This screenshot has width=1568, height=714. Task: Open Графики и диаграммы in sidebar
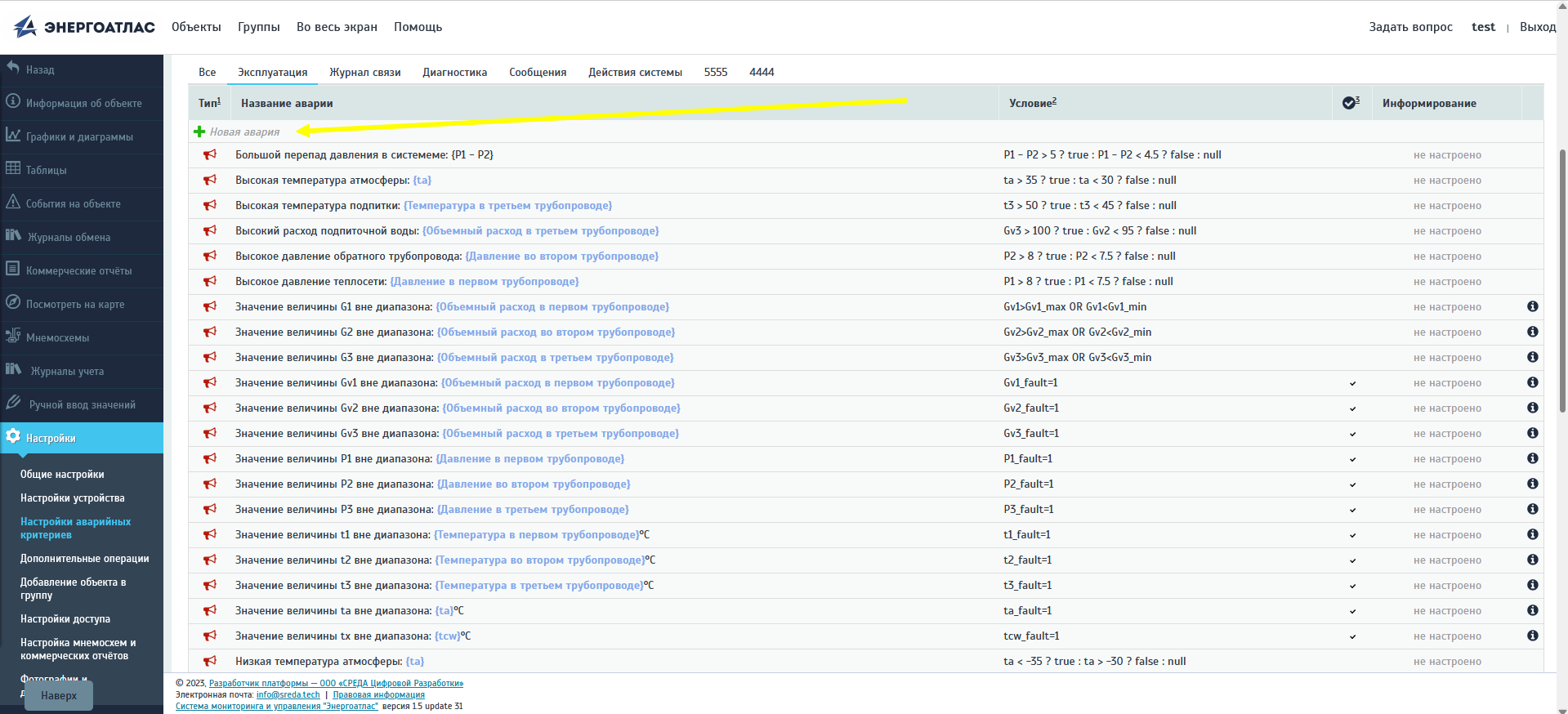pos(79,136)
